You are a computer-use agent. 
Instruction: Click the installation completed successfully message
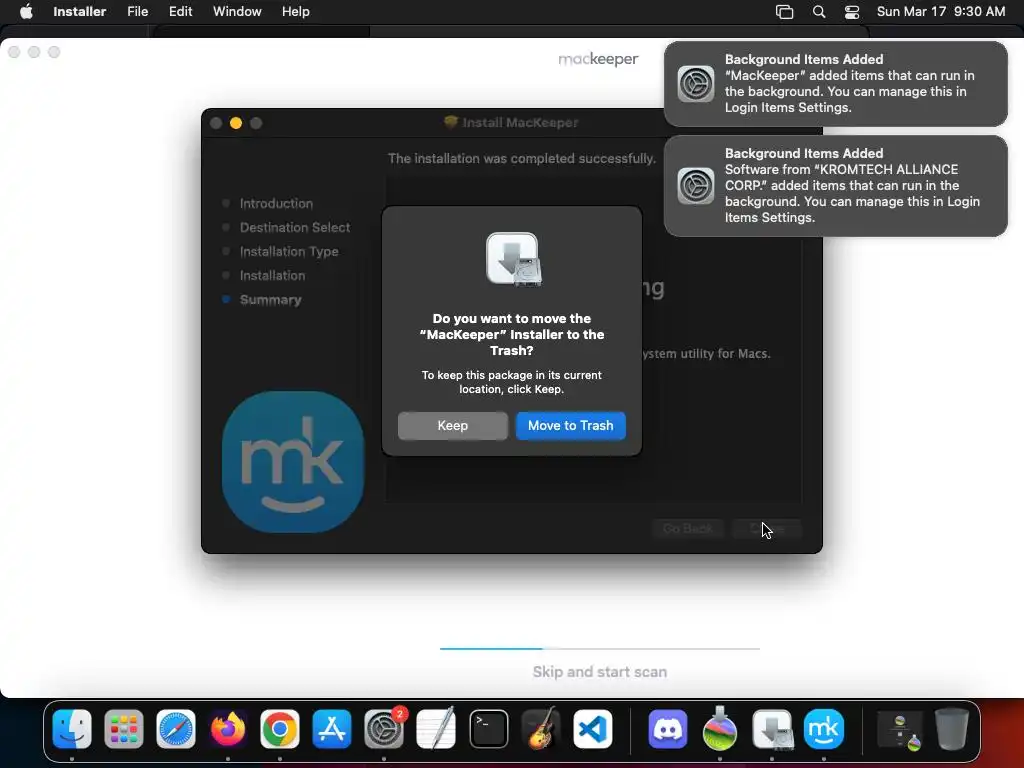[521, 159]
